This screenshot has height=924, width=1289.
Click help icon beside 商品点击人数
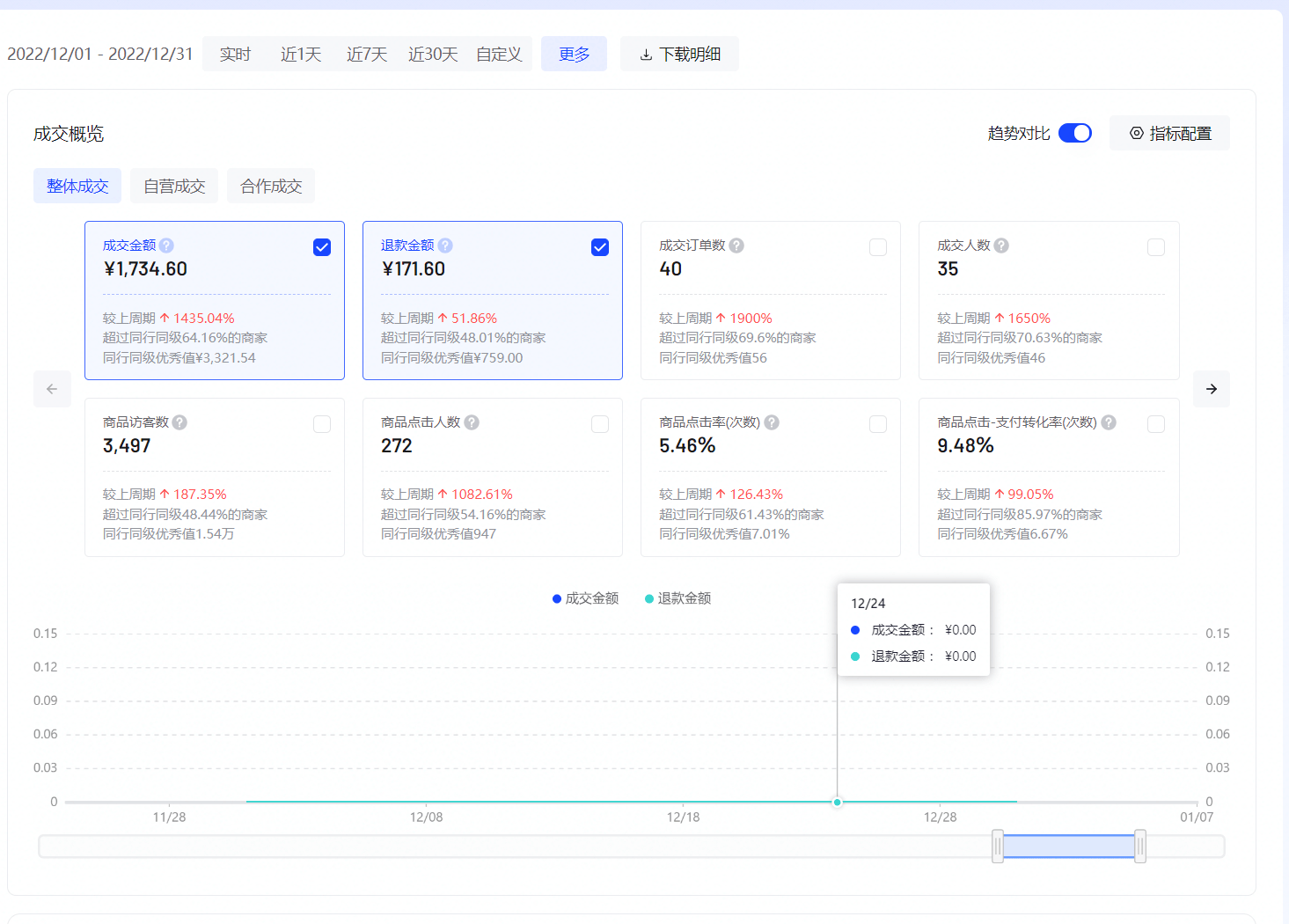[x=472, y=422]
